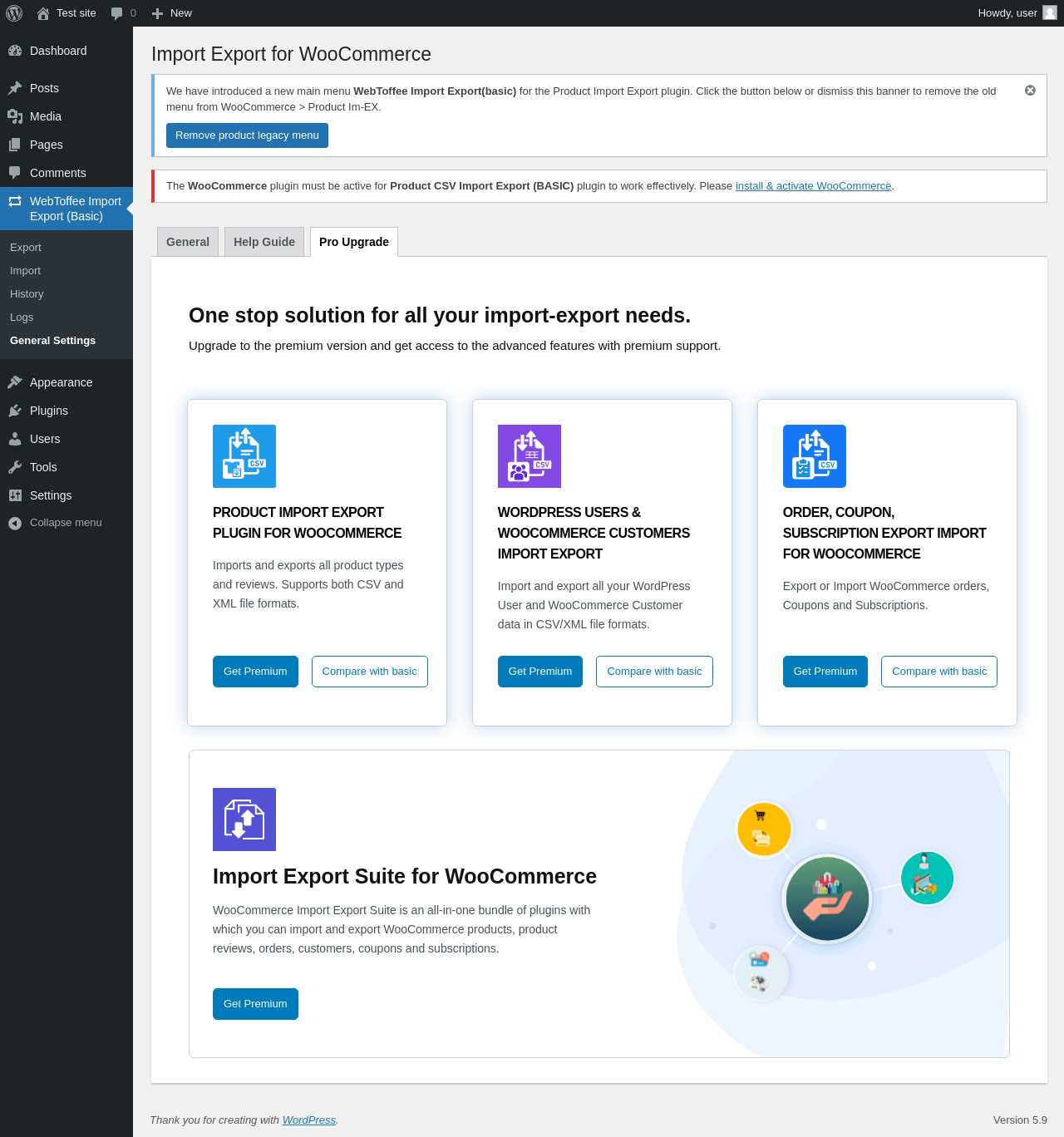Open the comments bubble icon in admin bar

point(117,13)
